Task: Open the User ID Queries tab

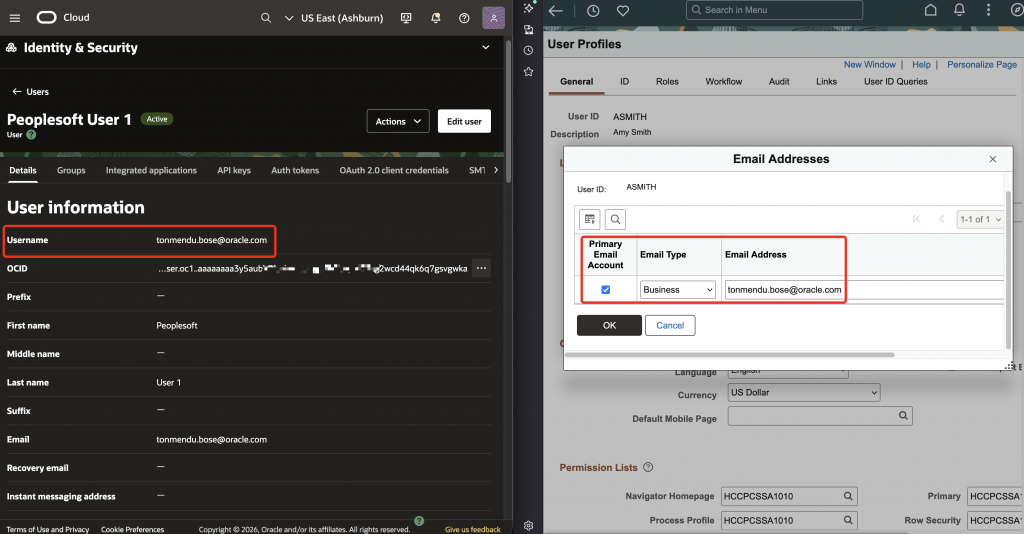Action: 895,82
